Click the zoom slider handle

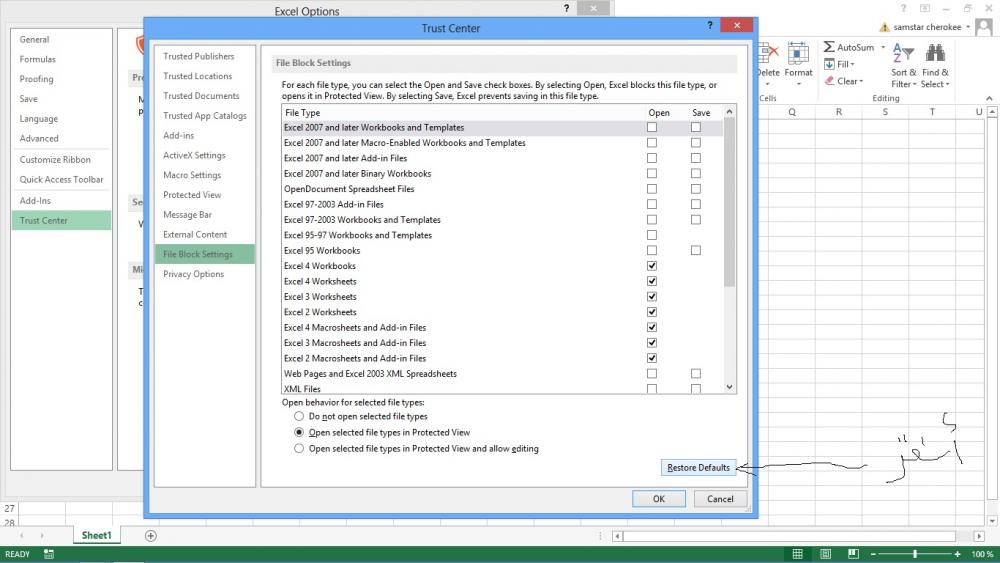tap(915, 554)
